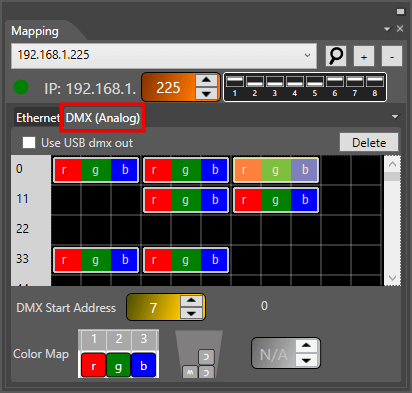Toggle DIP switch 6

[335, 82]
